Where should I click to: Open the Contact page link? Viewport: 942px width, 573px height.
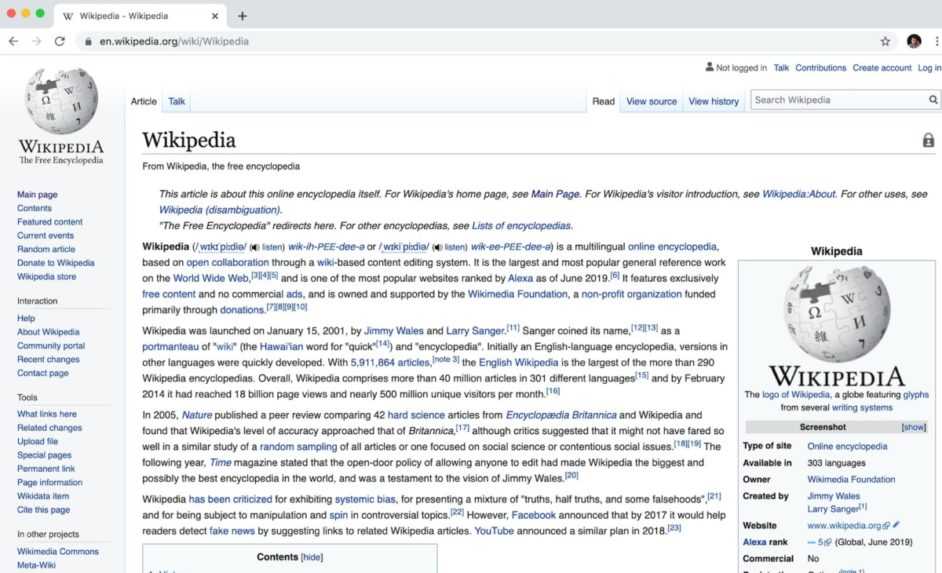tap(43, 373)
